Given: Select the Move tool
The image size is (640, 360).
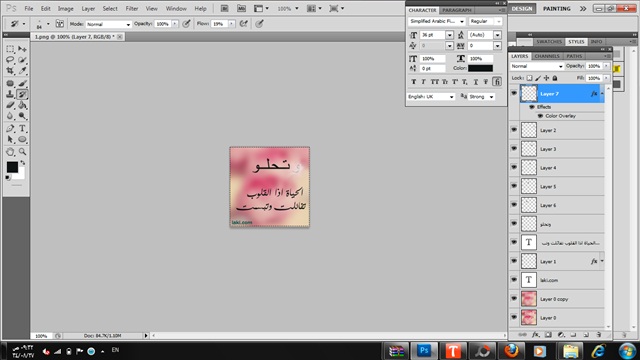Looking at the screenshot, I should (22, 49).
